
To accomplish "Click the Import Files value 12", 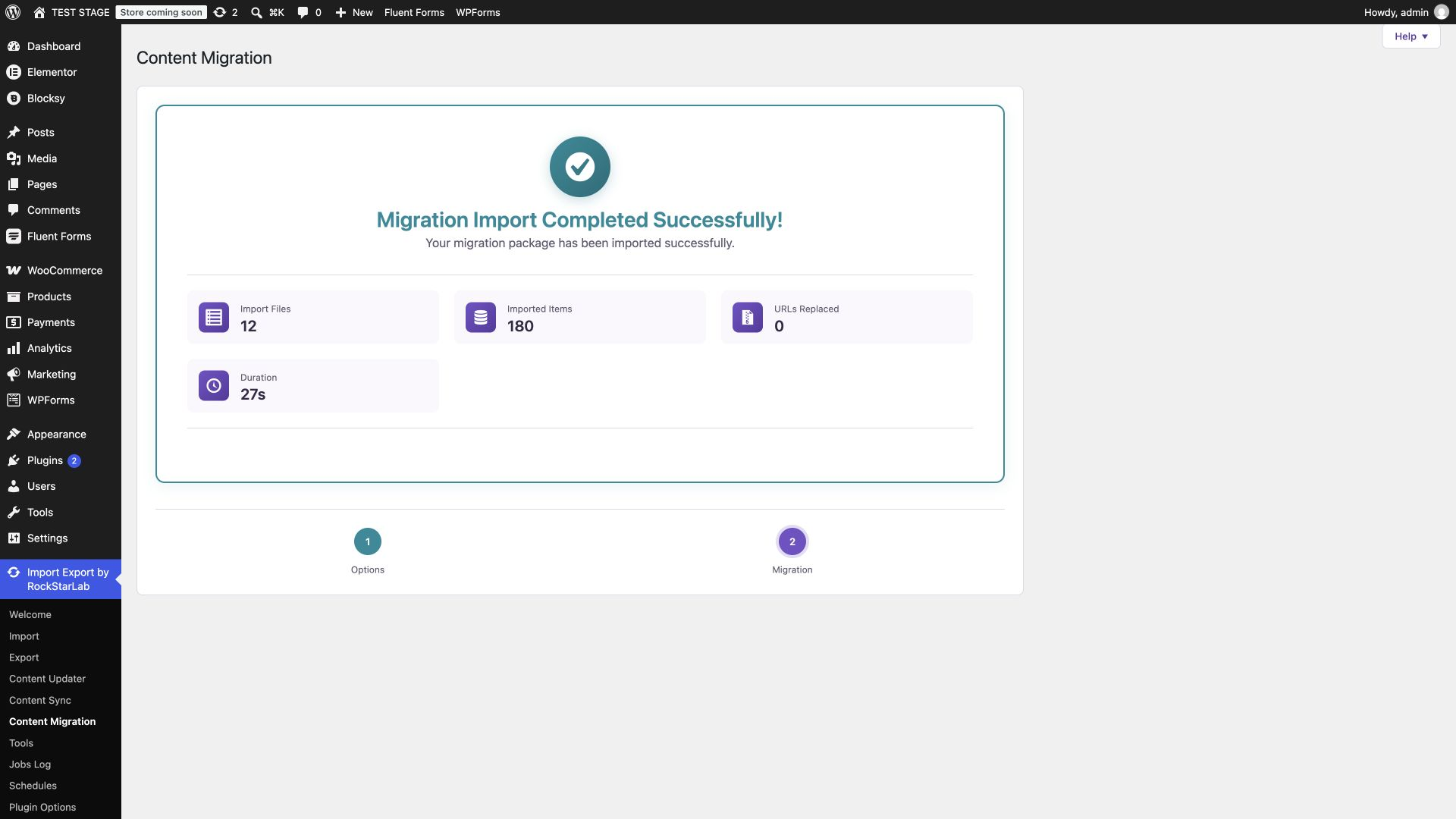I will click(249, 326).
